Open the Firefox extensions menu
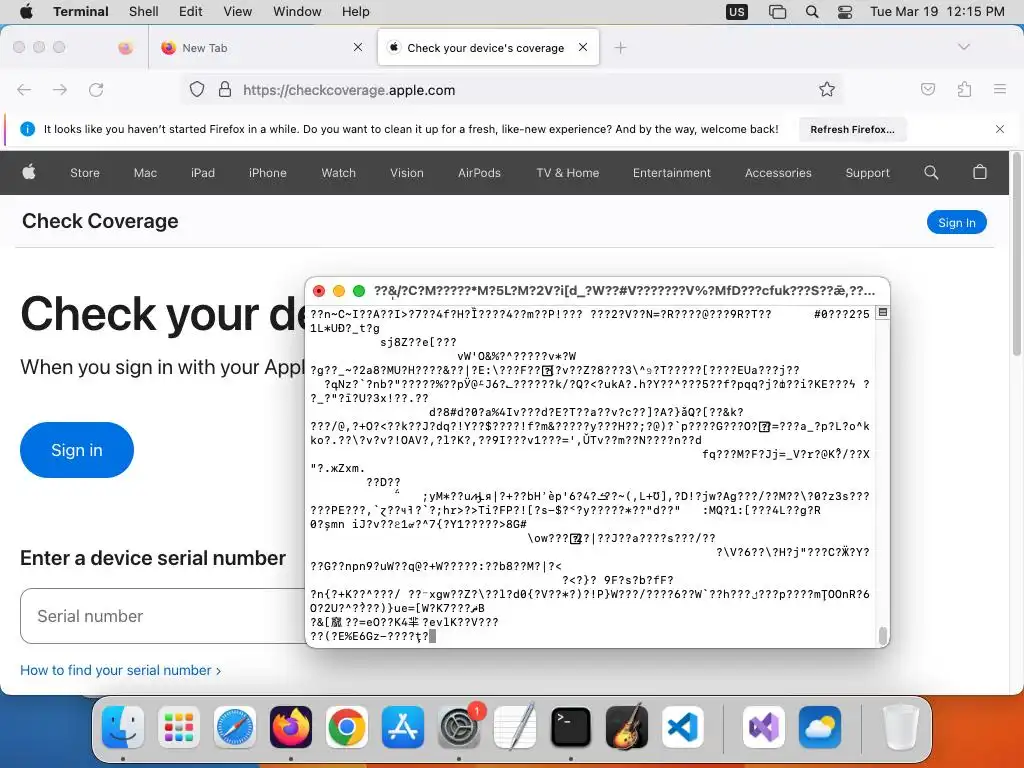 (965, 89)
